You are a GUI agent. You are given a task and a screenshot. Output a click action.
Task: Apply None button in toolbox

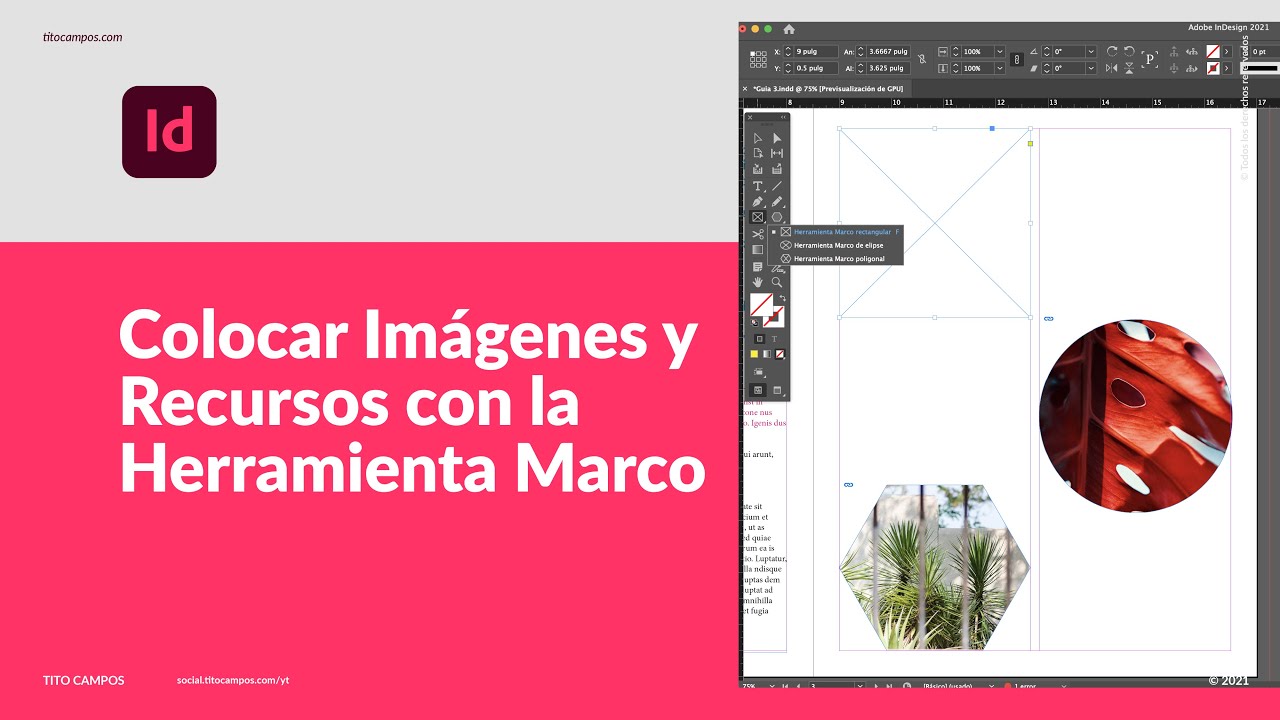pos(780,354)
